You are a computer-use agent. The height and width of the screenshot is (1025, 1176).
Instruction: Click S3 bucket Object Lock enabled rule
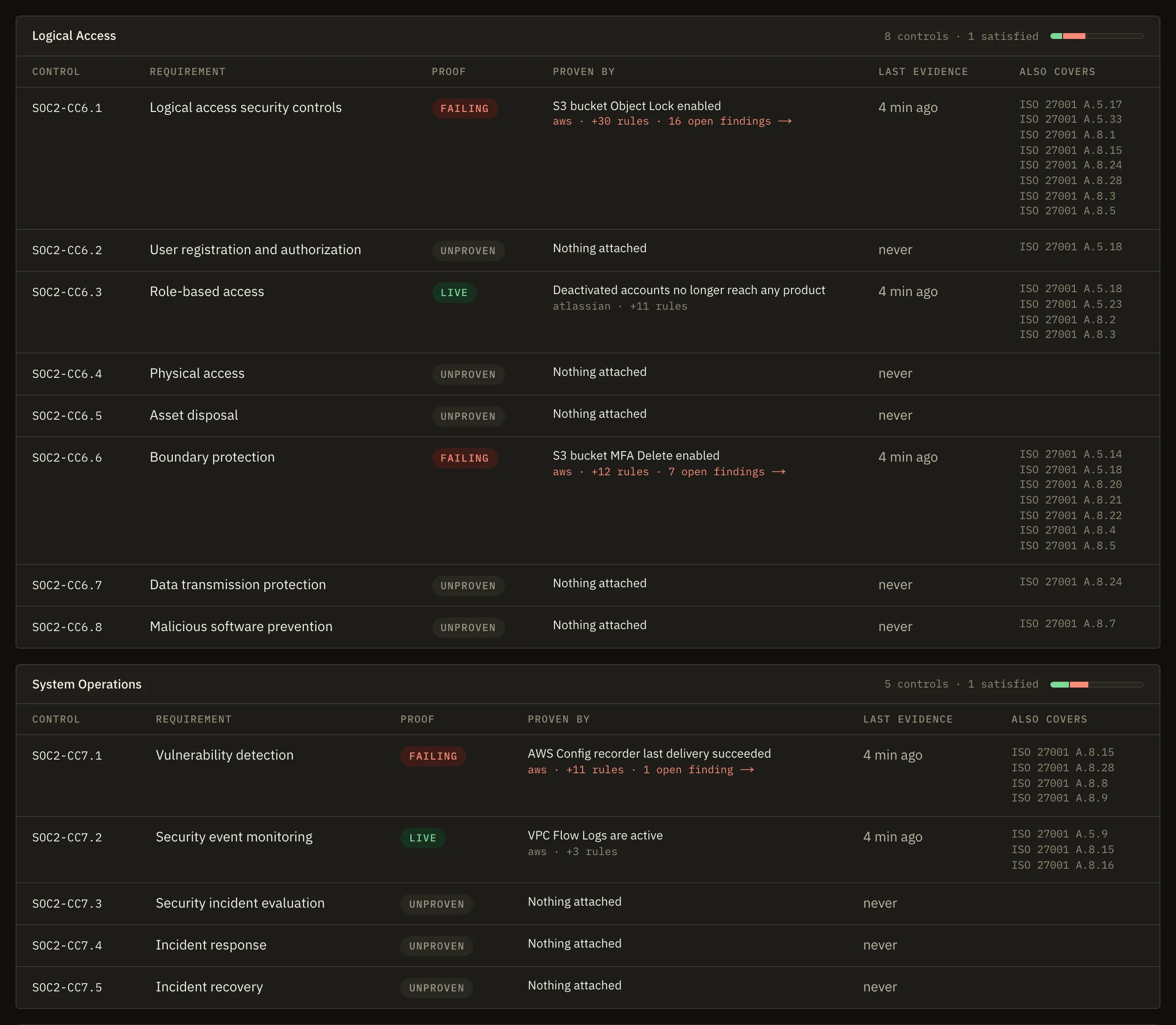(637, 106)
